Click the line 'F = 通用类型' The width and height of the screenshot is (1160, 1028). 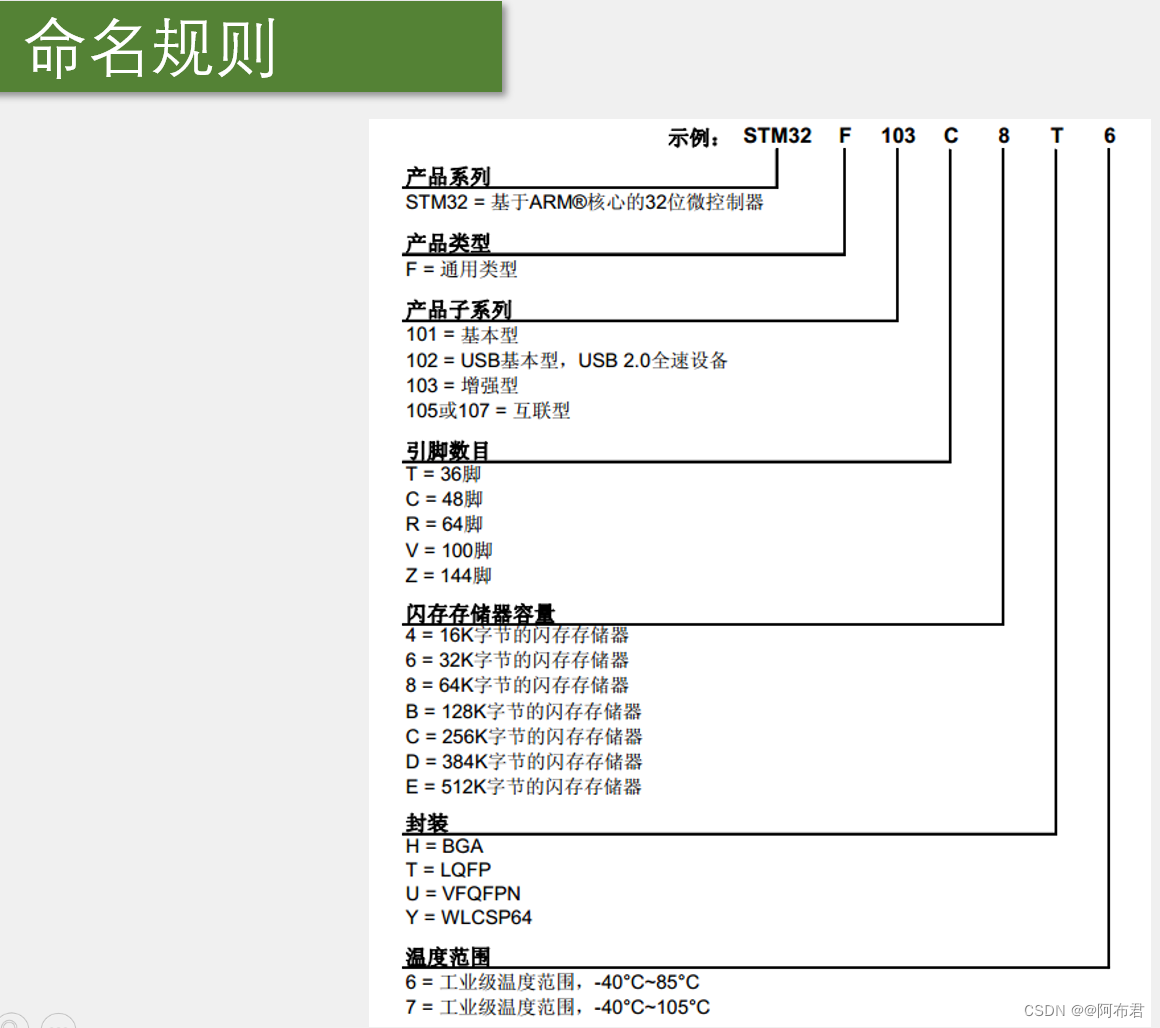pyautogui.click(x=461, y=269)
